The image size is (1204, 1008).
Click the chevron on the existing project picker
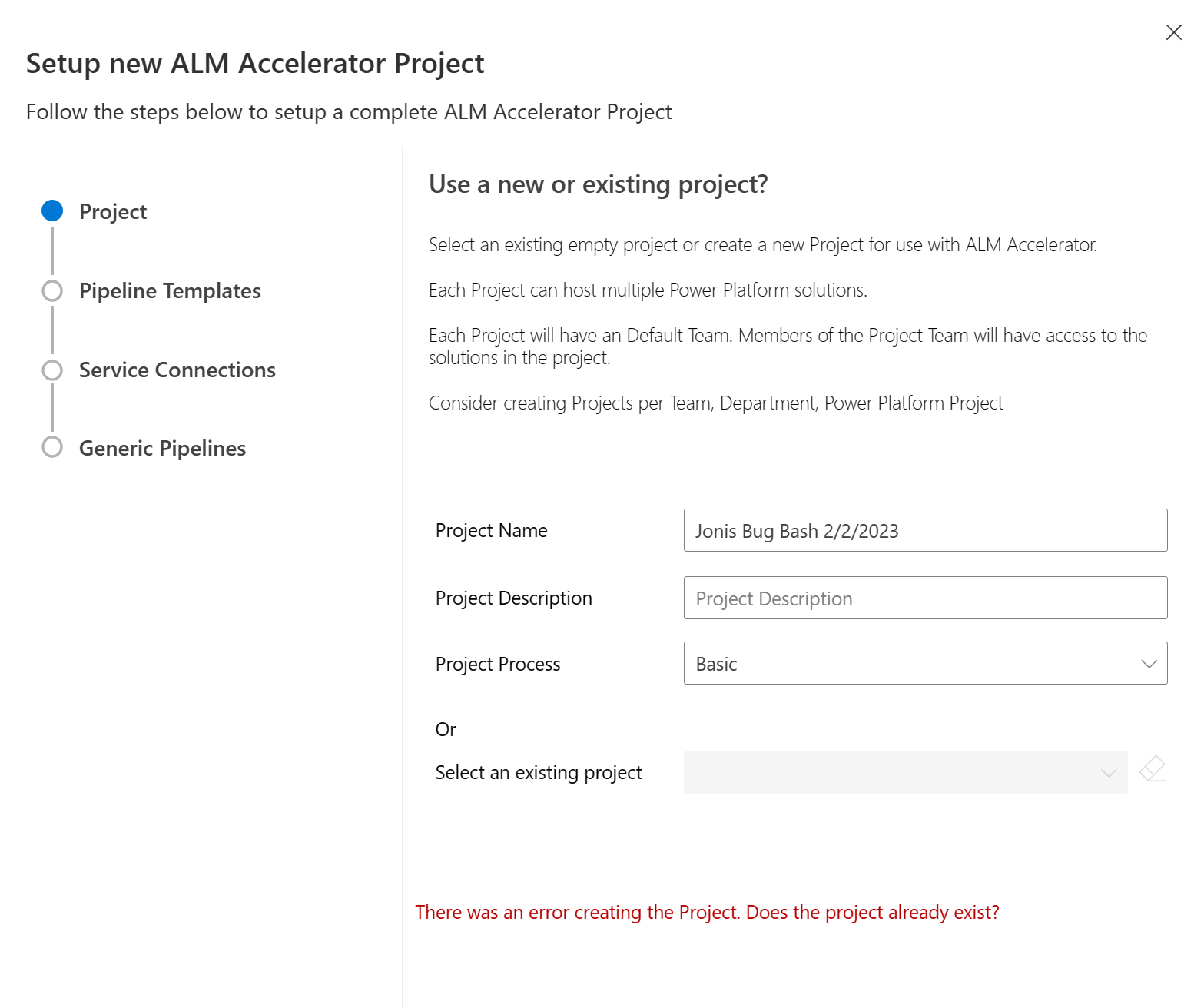pyautogui.click(x=1107, y=772)
